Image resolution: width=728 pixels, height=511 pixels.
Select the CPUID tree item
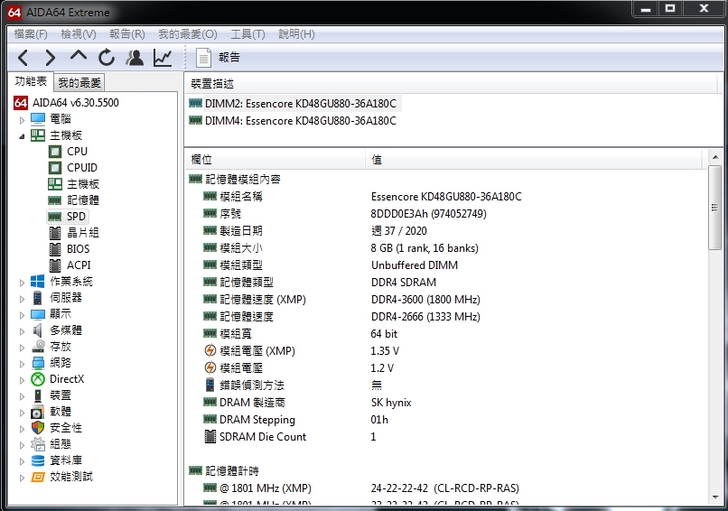point(82,167)
